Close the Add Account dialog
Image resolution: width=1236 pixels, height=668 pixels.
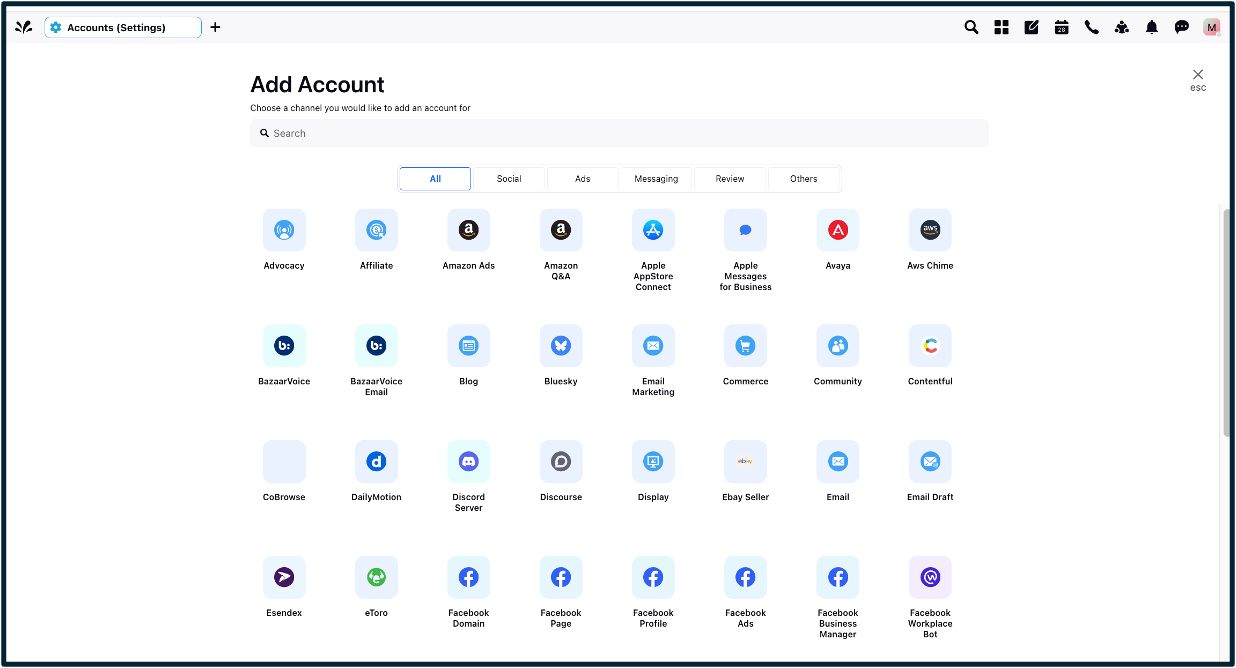(x=1198, y=75)
